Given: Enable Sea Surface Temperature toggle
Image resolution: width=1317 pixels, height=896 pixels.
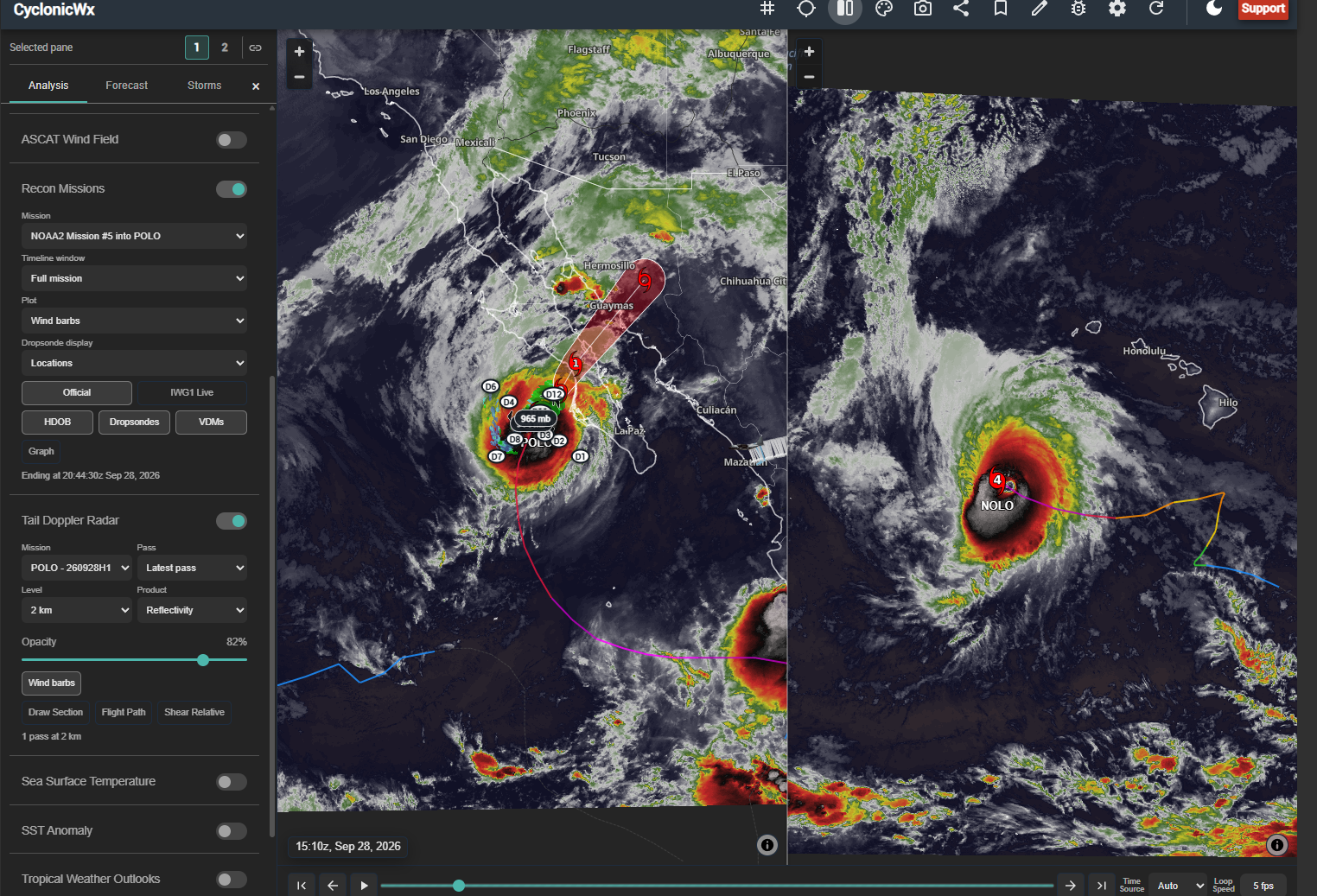Looking at the screenshot, I should (232, 782).
